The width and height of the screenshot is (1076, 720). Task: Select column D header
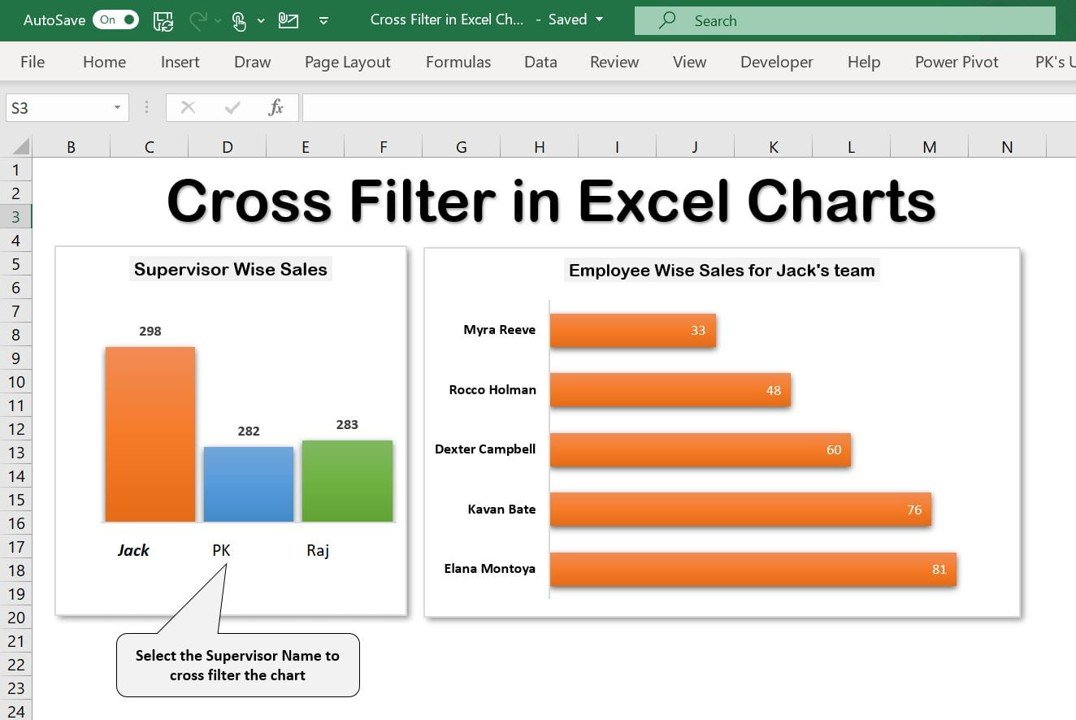tap(227, 147)
